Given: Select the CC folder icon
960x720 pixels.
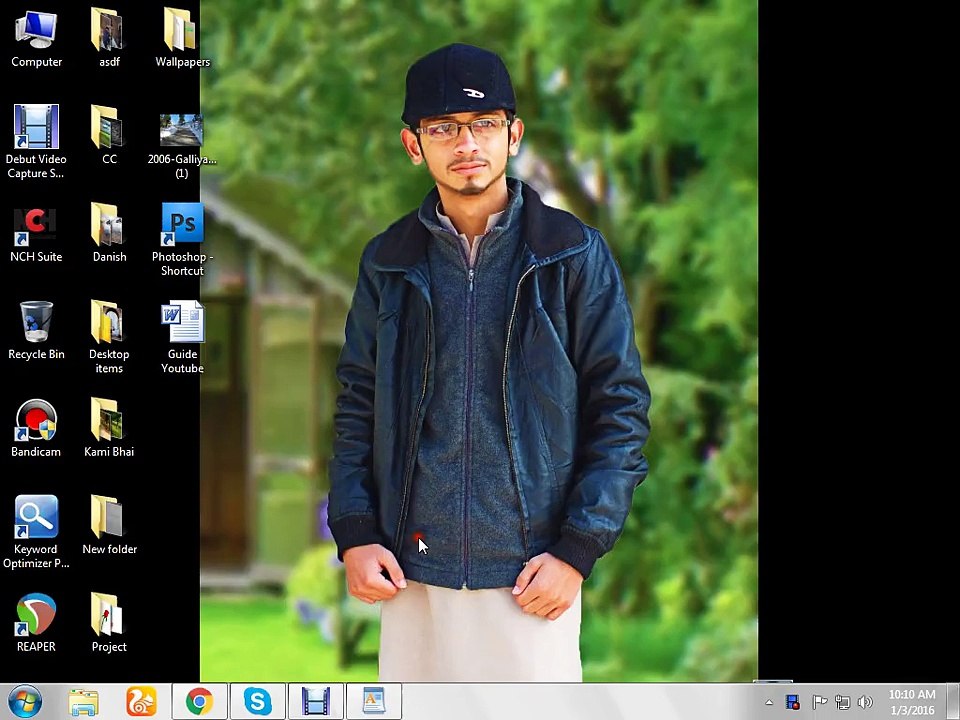Looking at the screenshot, I should [109, 135].
